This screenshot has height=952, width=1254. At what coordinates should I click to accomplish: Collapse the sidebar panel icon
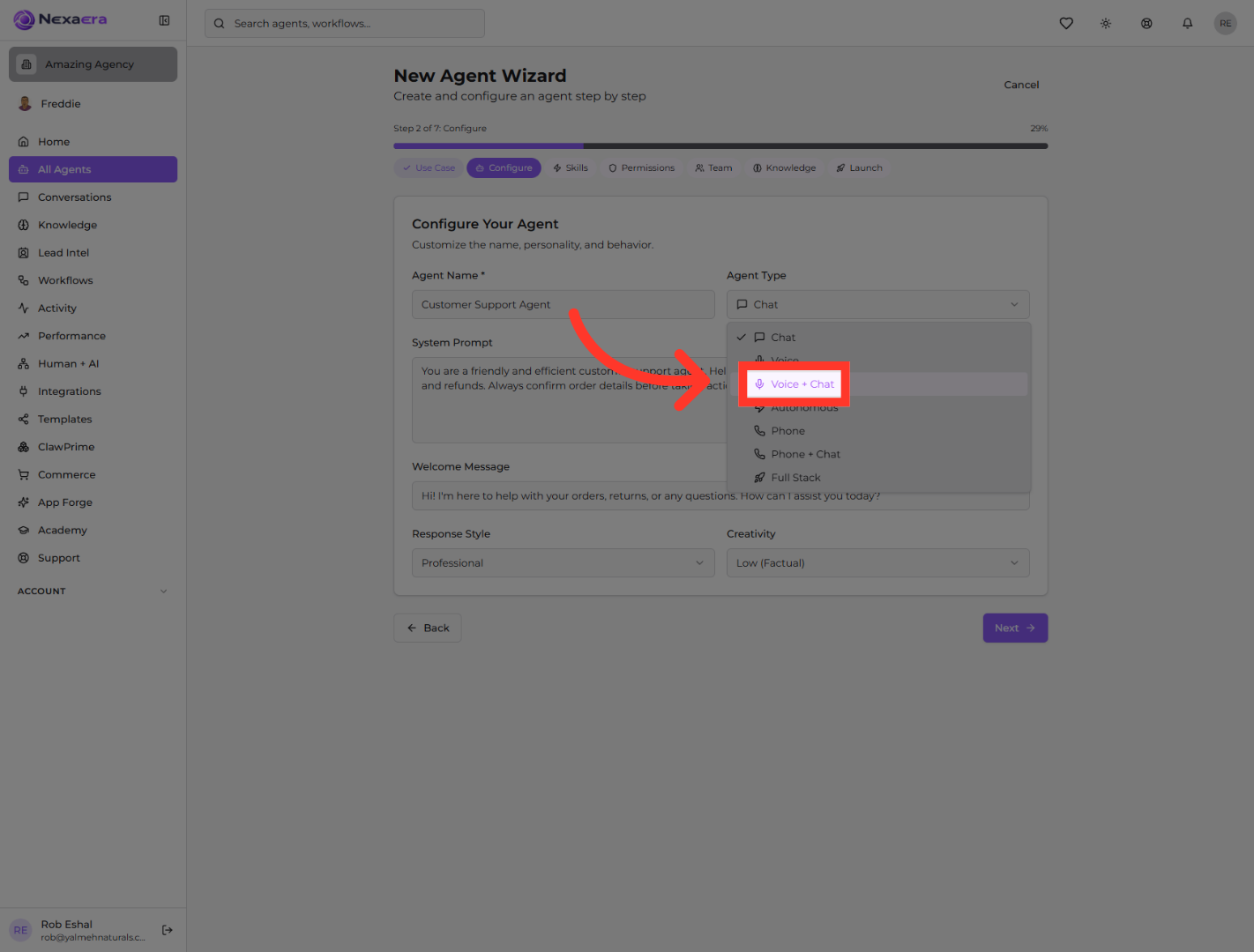164,20
